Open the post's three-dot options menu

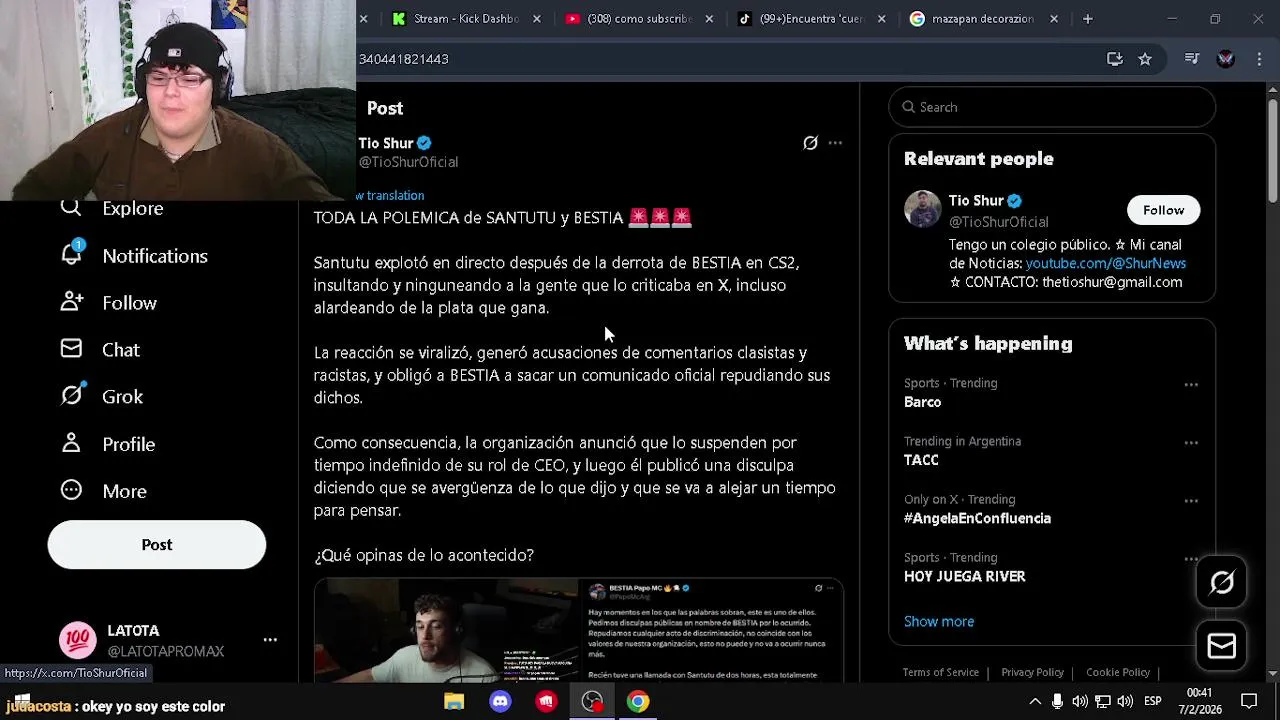(835, 143)
